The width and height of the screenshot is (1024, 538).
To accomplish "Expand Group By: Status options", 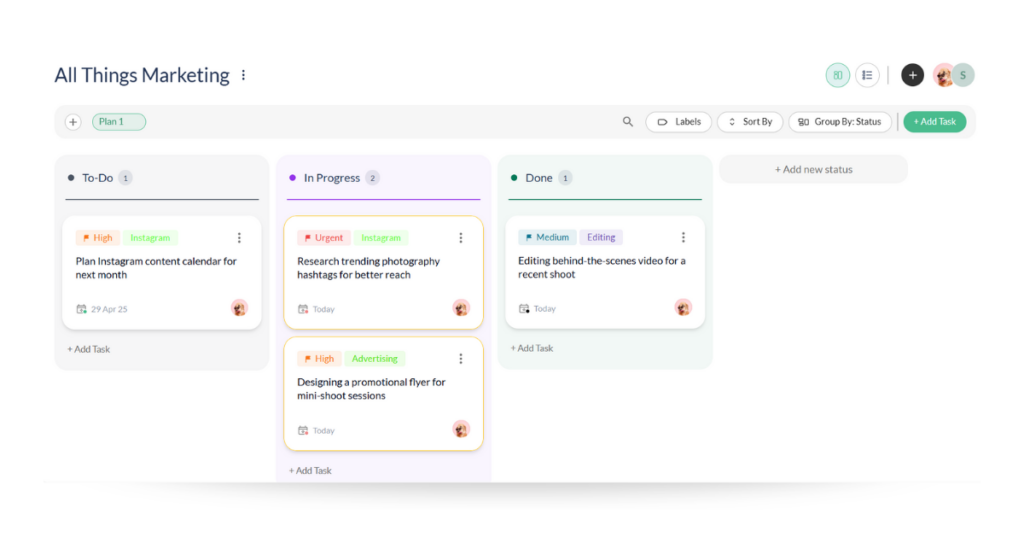I will [840, 121].
